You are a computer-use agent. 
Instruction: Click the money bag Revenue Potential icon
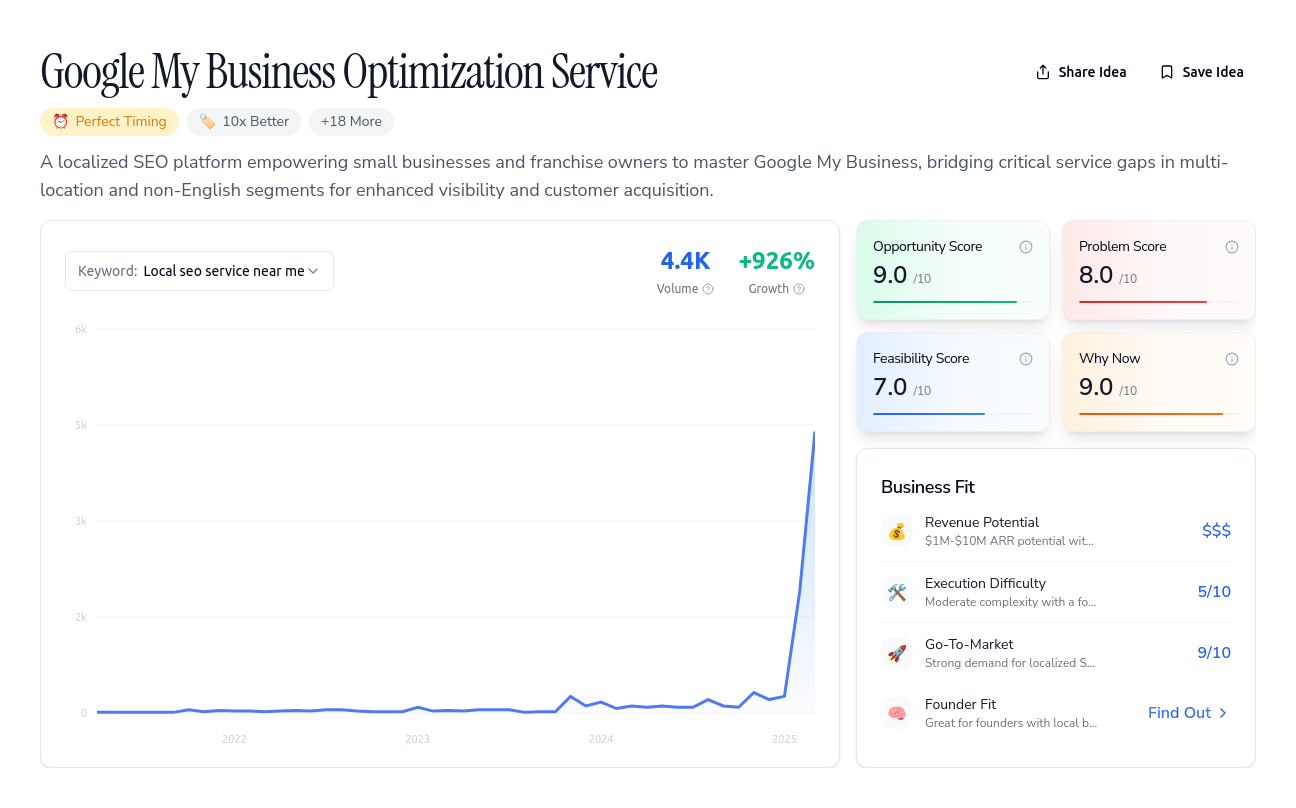(897, 531)
